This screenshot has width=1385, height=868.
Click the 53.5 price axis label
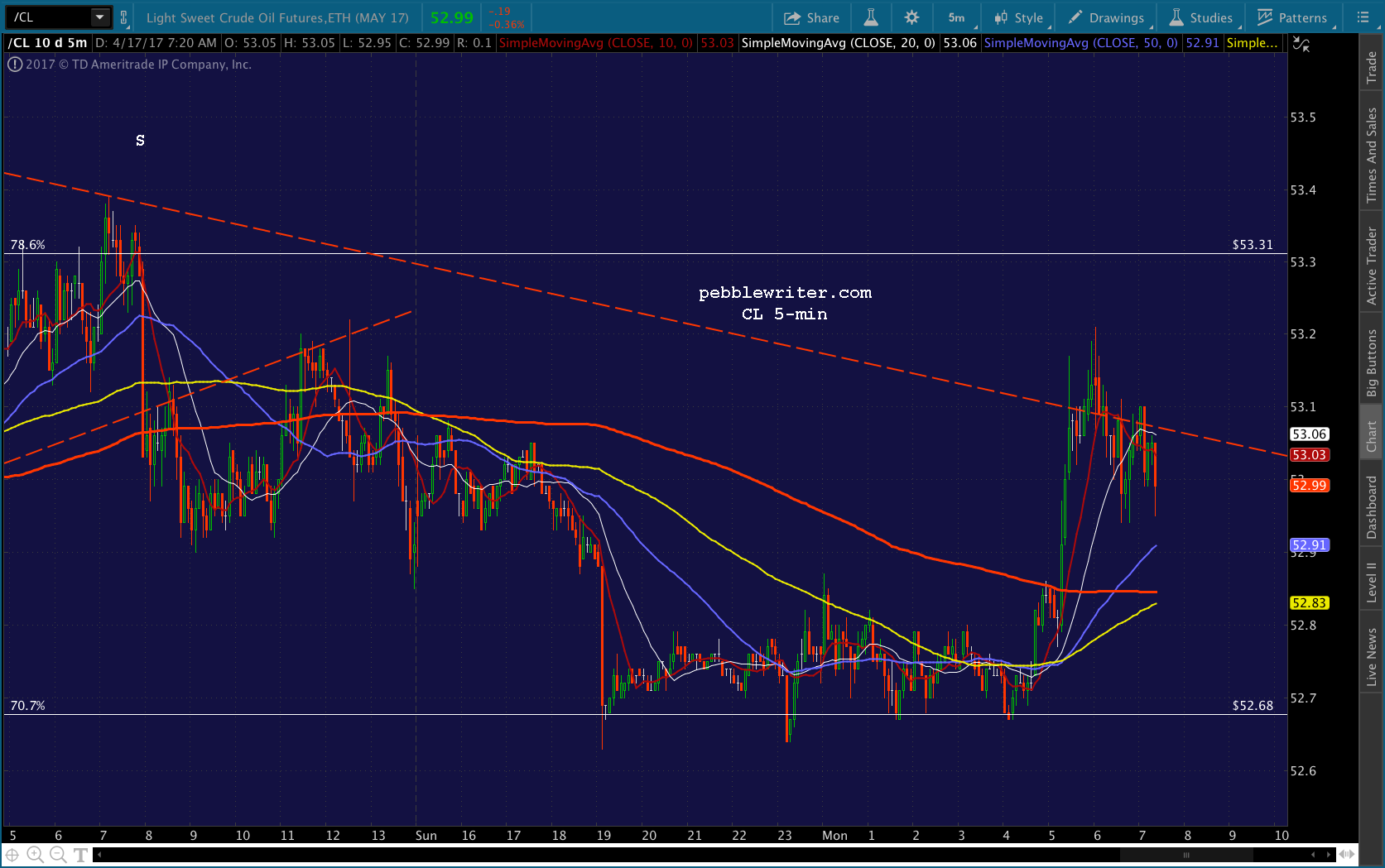tap(1303, 117)
